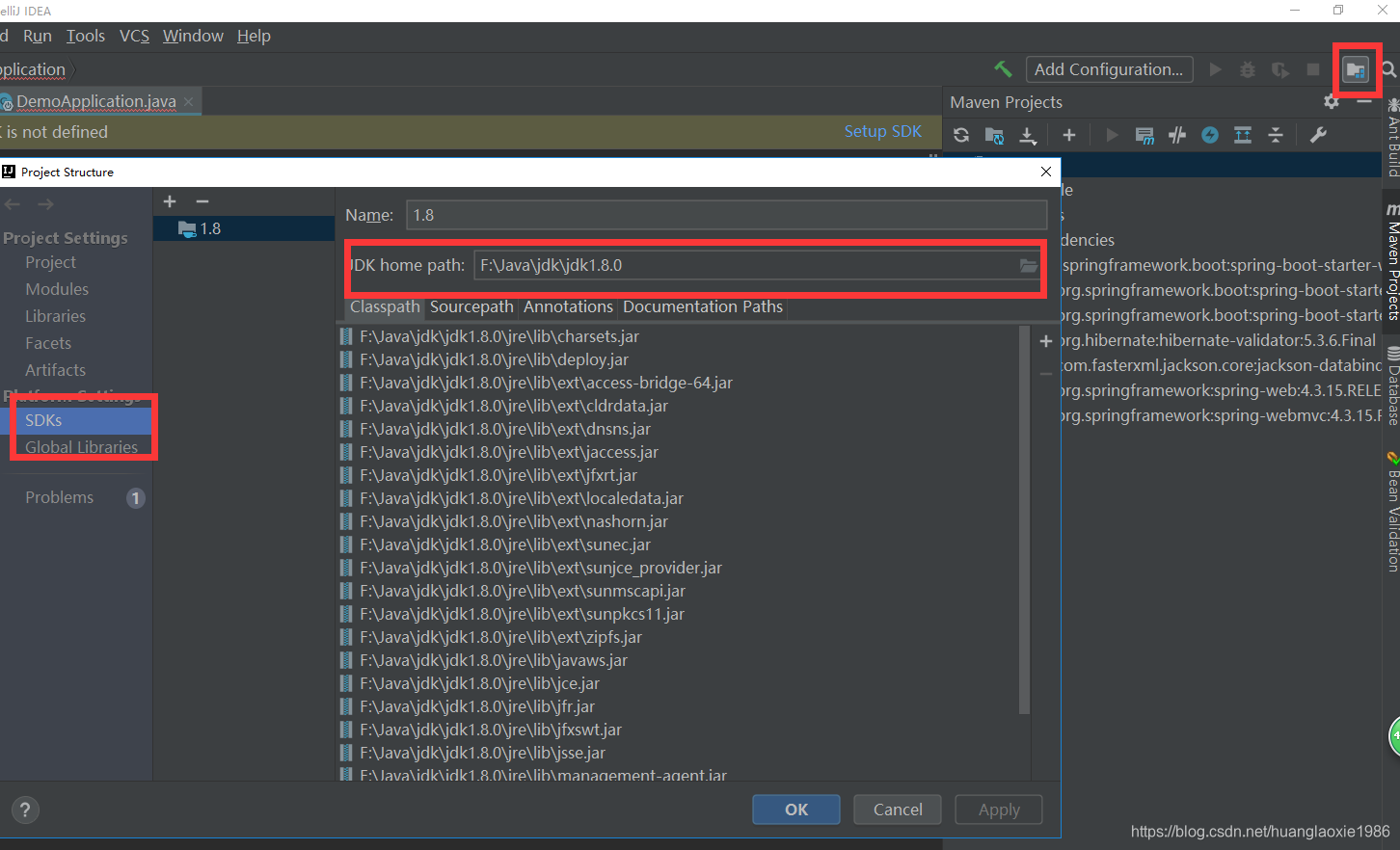Click the Stop square icon
This screenshot has width=1400, height=850.
click(x=1313, y=69)
